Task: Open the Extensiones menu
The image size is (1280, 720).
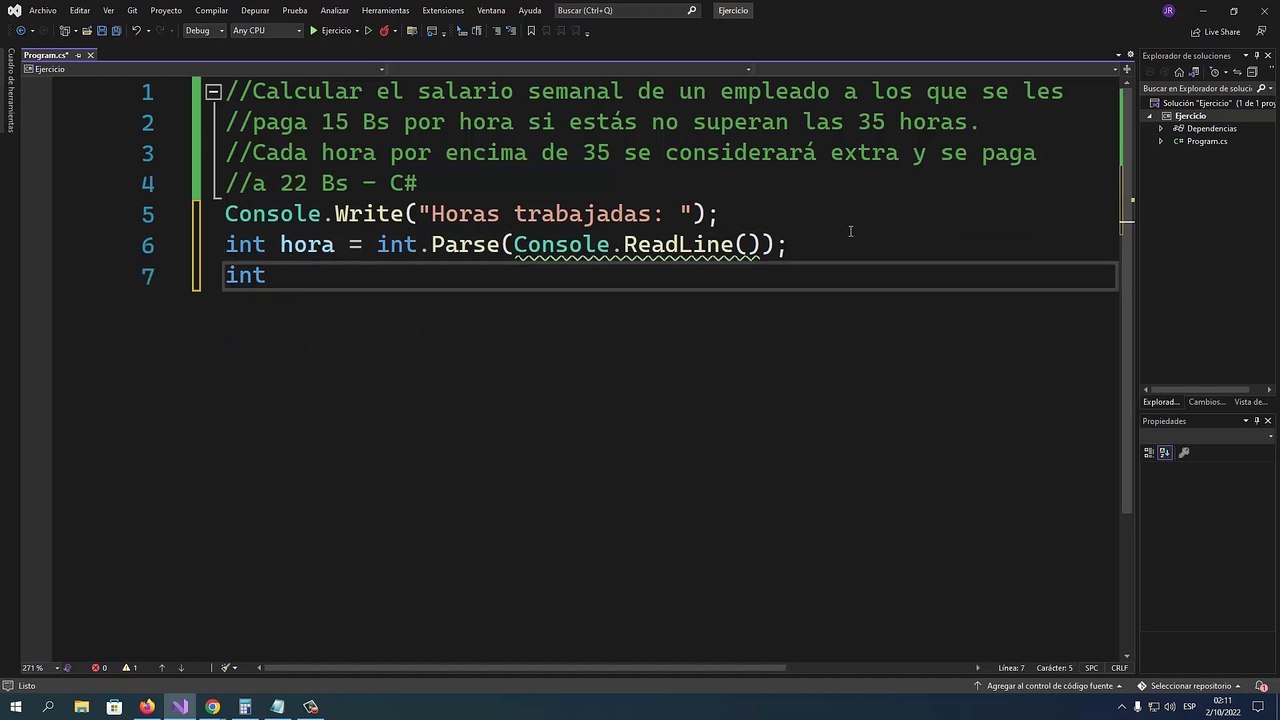Action: (443, 11)
